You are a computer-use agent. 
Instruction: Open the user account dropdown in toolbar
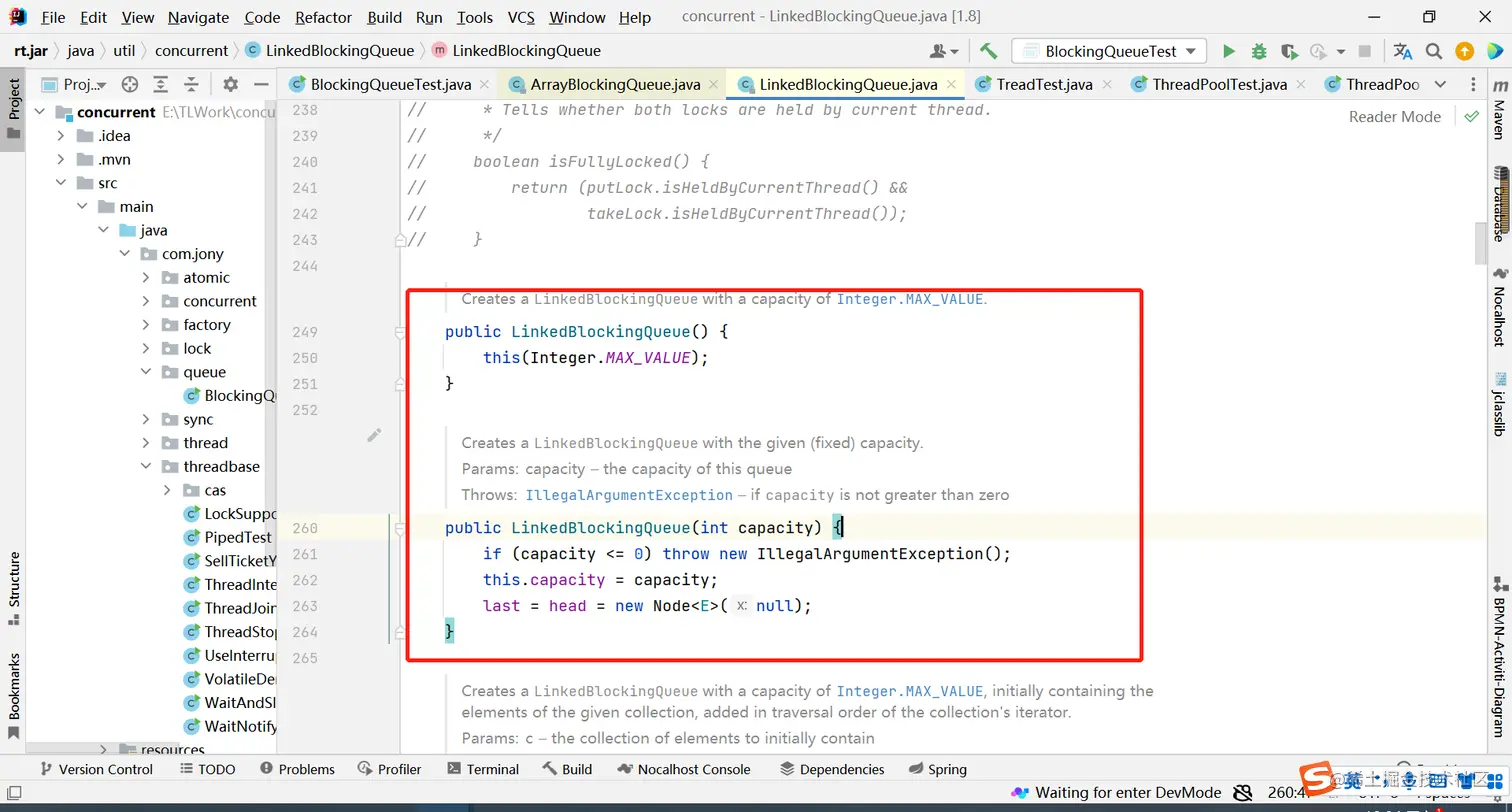944,51
